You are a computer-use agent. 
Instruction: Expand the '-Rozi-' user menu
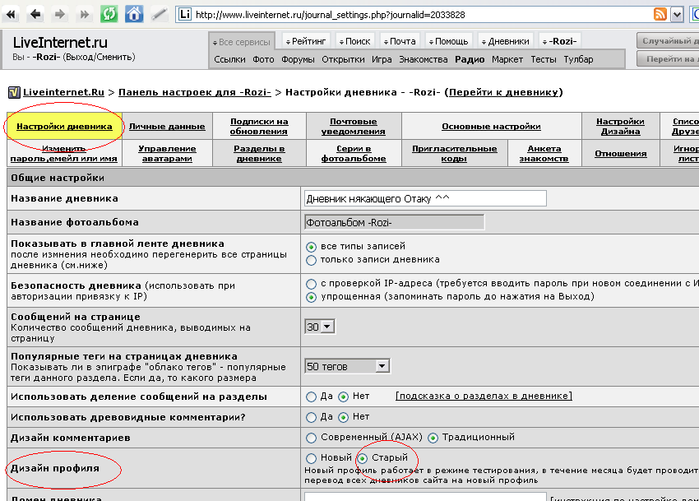point(559,41)
